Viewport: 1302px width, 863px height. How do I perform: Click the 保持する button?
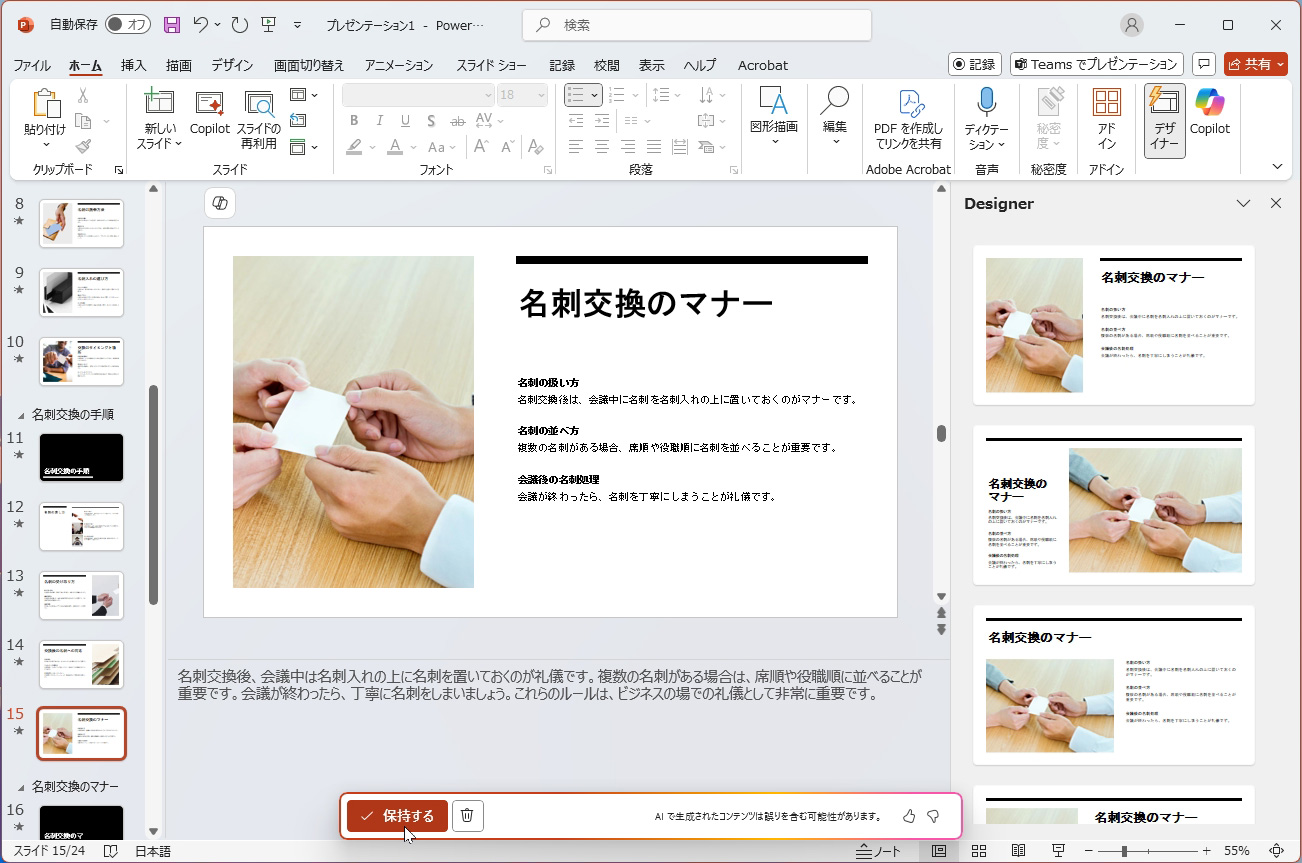pyautogui.click(x=397, y=816)
